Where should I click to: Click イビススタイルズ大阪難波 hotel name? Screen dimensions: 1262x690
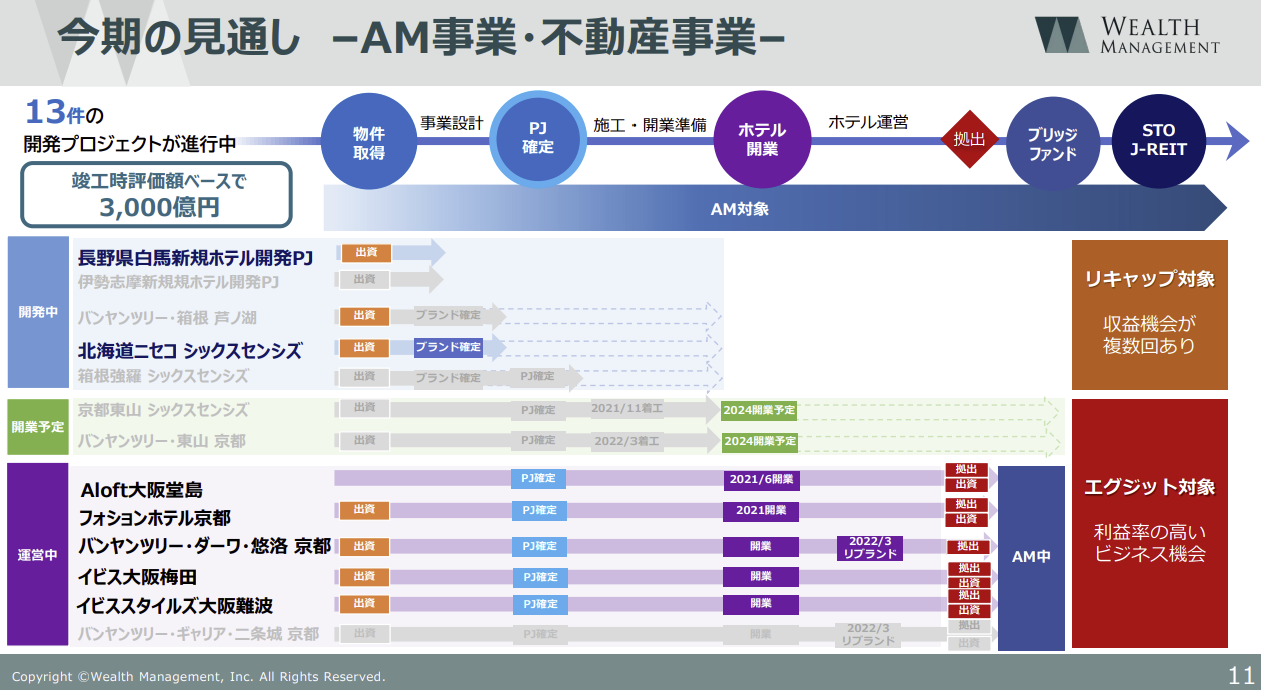point(175,606)
